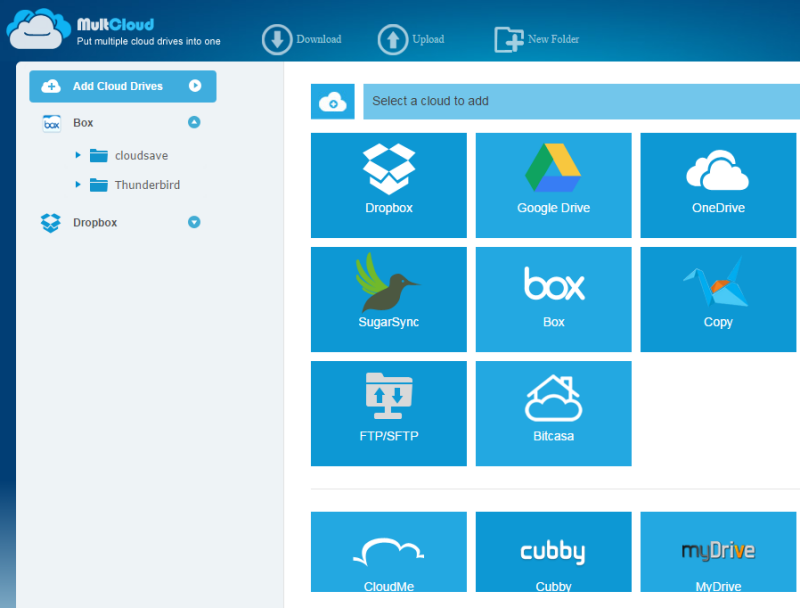Collapse the Box drive in the sidebar
800x608 pixels.
[195, 123]
